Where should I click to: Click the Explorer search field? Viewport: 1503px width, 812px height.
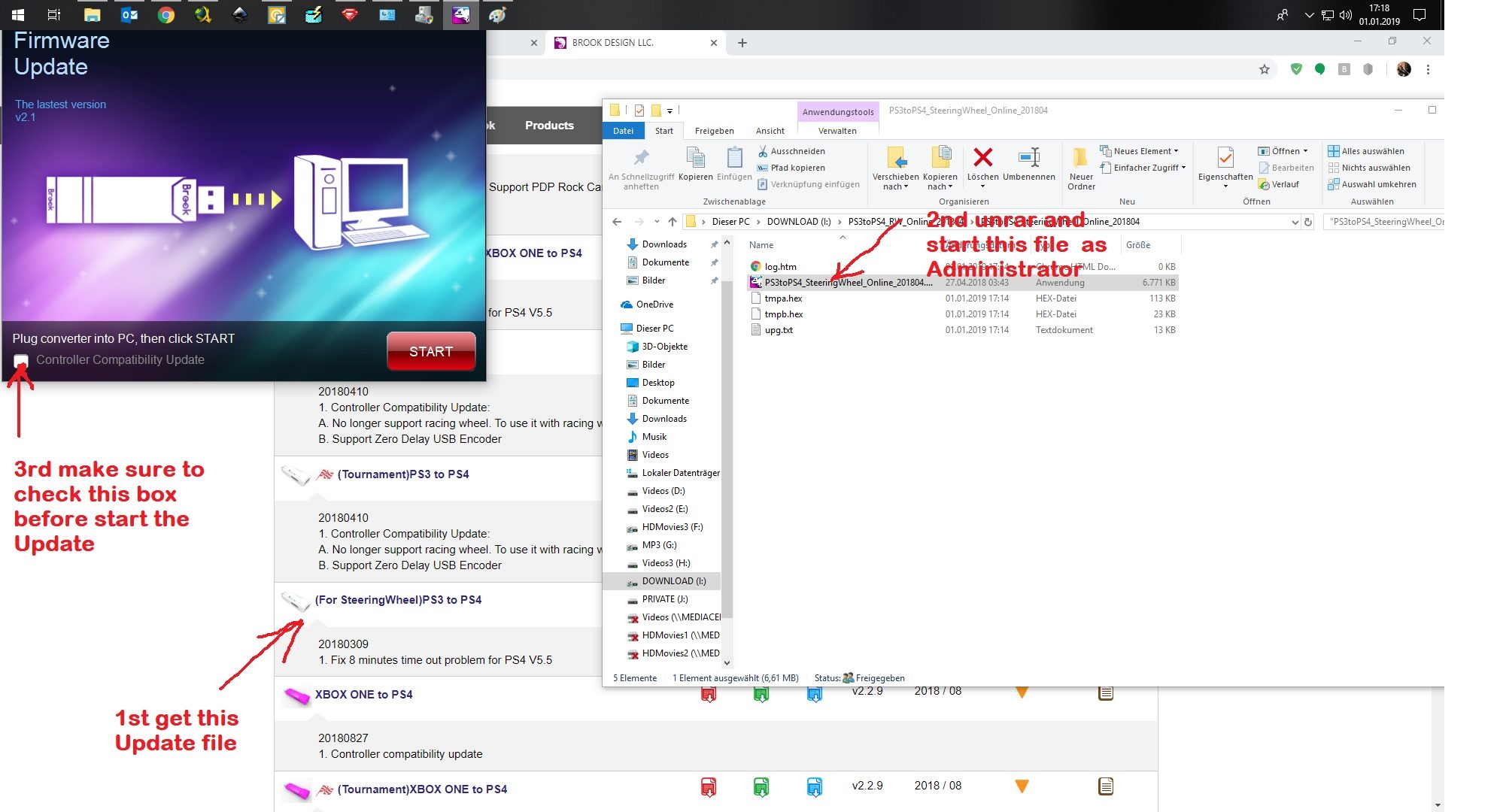tap(1383, 222)
